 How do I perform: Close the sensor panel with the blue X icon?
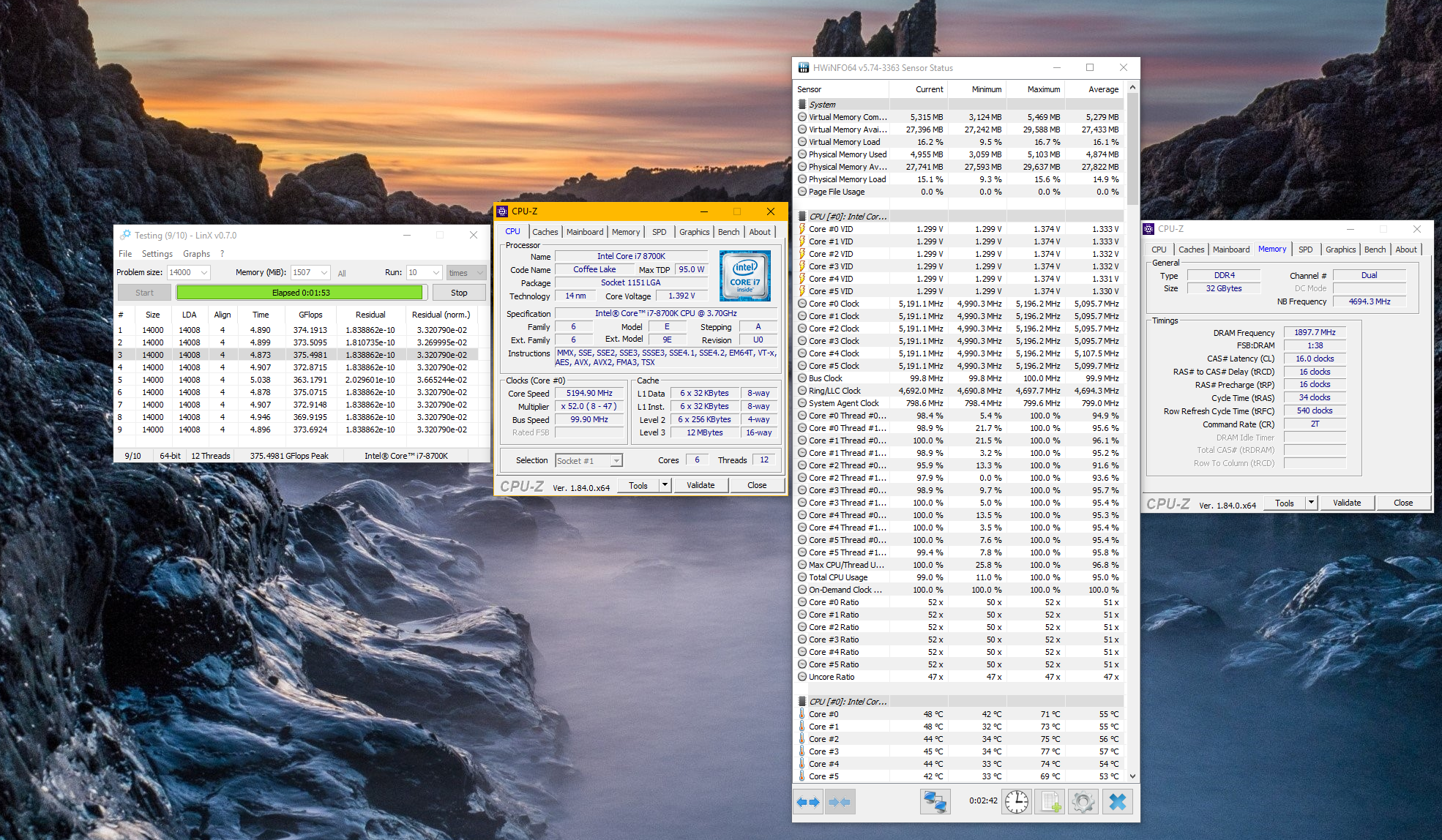[x=1117, y=802]
